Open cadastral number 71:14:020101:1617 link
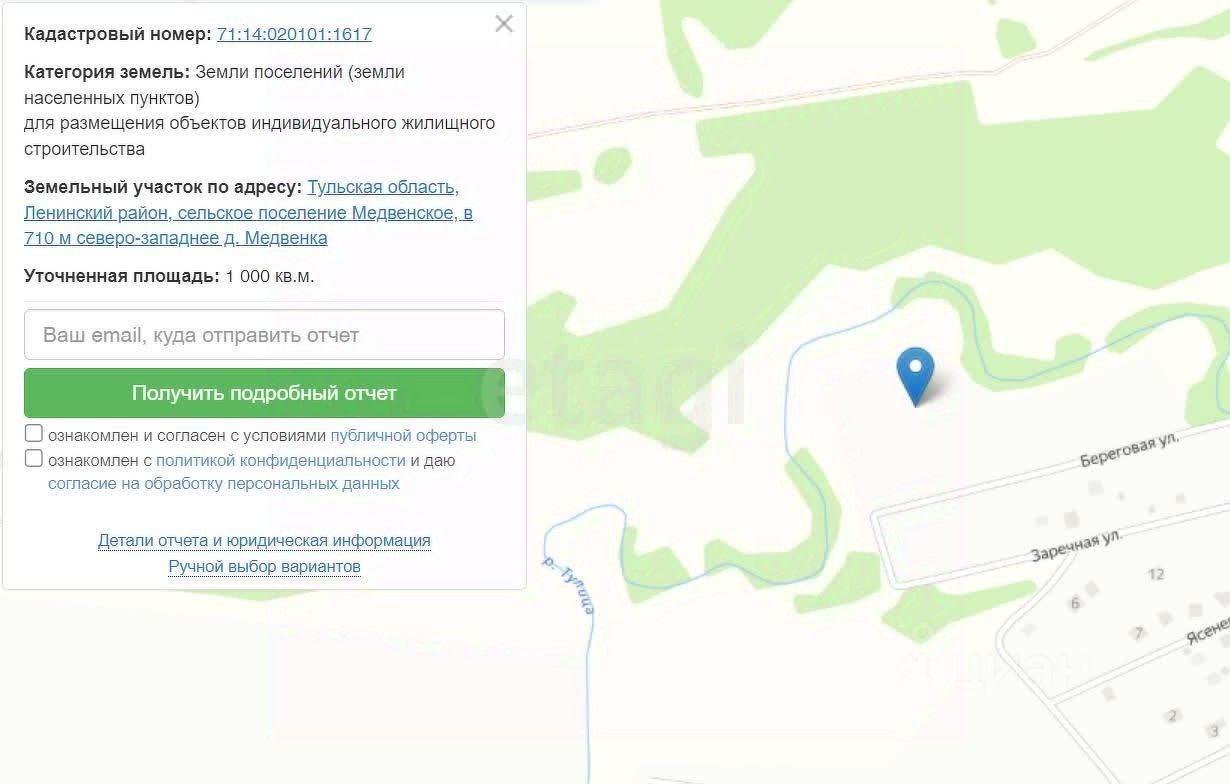The width and height of the screenshot is (1230, 784). (x=294, y=34)
